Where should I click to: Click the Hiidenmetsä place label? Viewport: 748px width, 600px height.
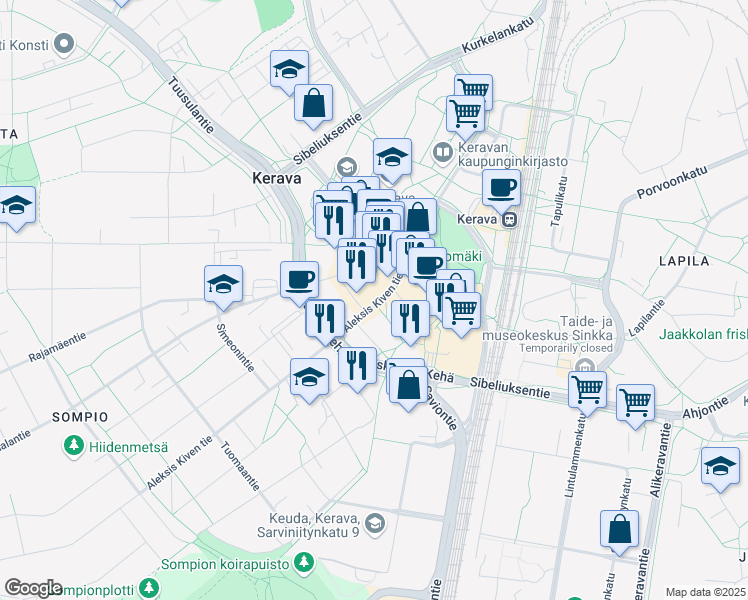tap(129, 447)
